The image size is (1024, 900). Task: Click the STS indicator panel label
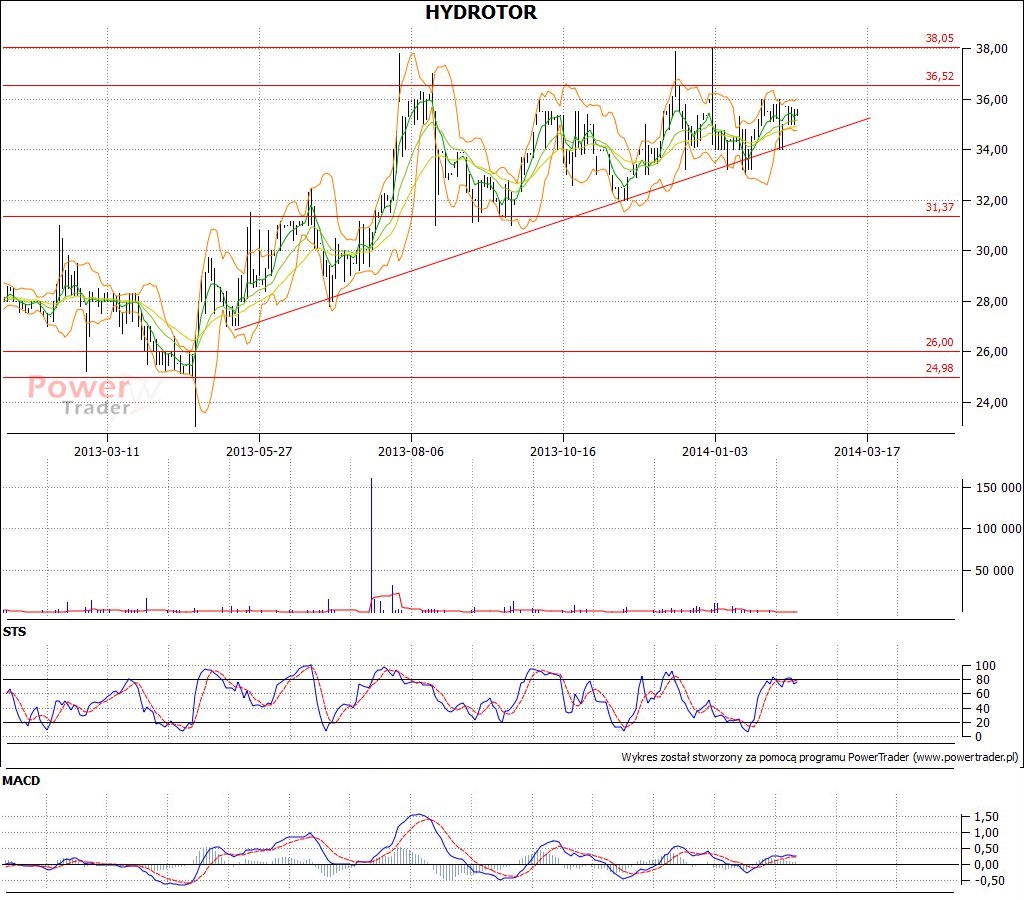pyautogui.click(x=14, y=632)
